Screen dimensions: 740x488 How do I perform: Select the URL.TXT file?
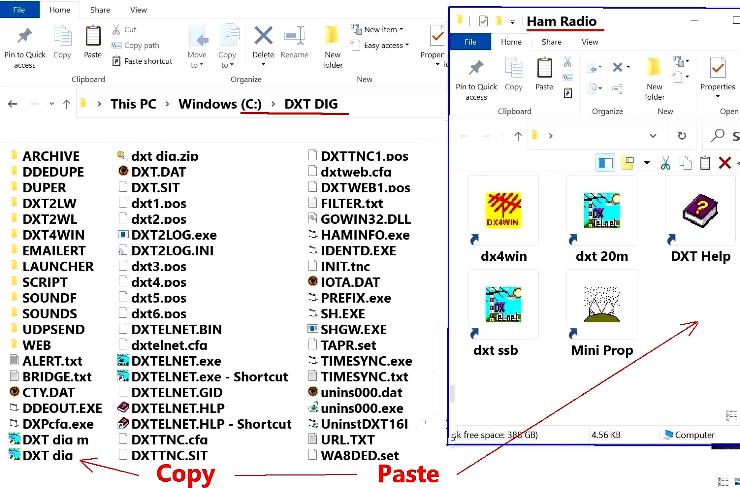pos(341,440)
